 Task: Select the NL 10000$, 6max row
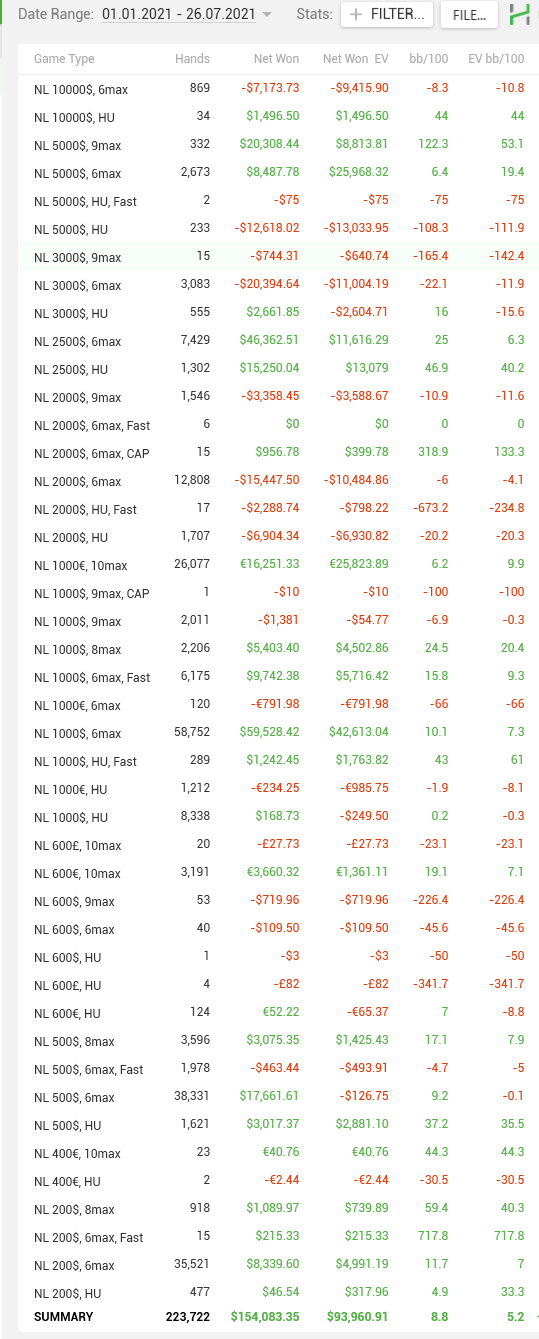pyautogui.click(x=278, y=89)
